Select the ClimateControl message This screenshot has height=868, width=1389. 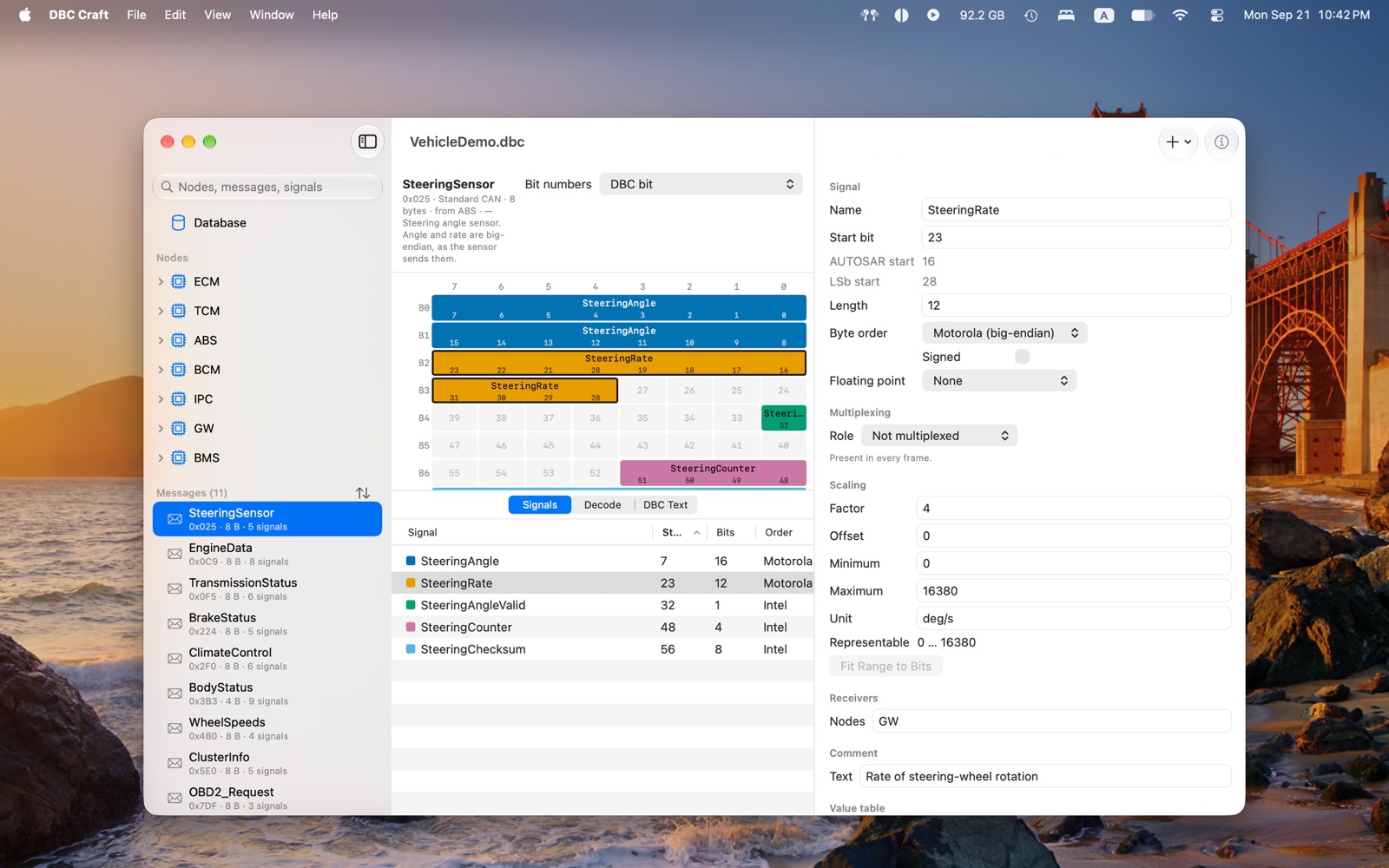[x=267, y=659]
